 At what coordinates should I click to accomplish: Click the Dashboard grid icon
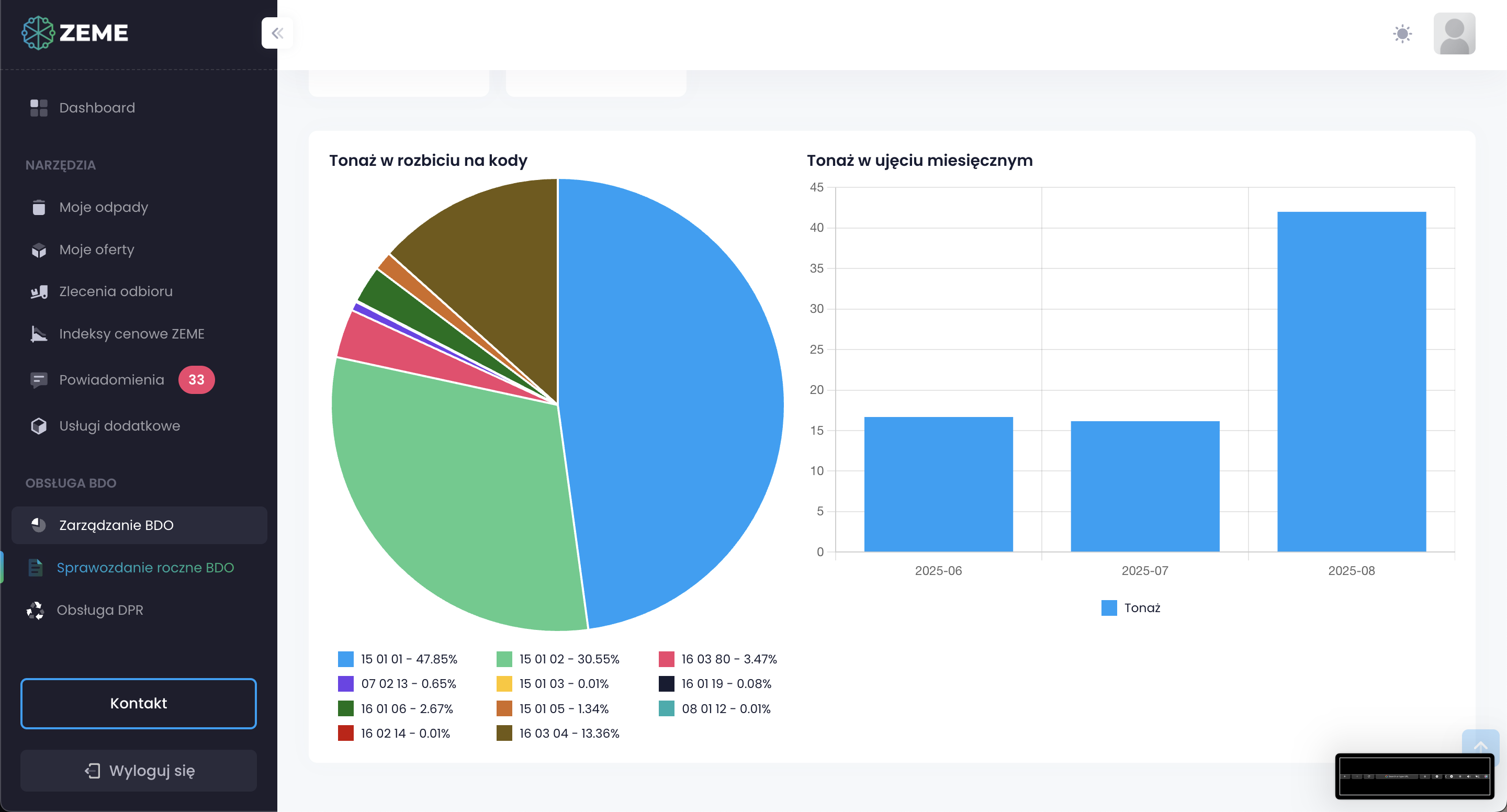39,108
